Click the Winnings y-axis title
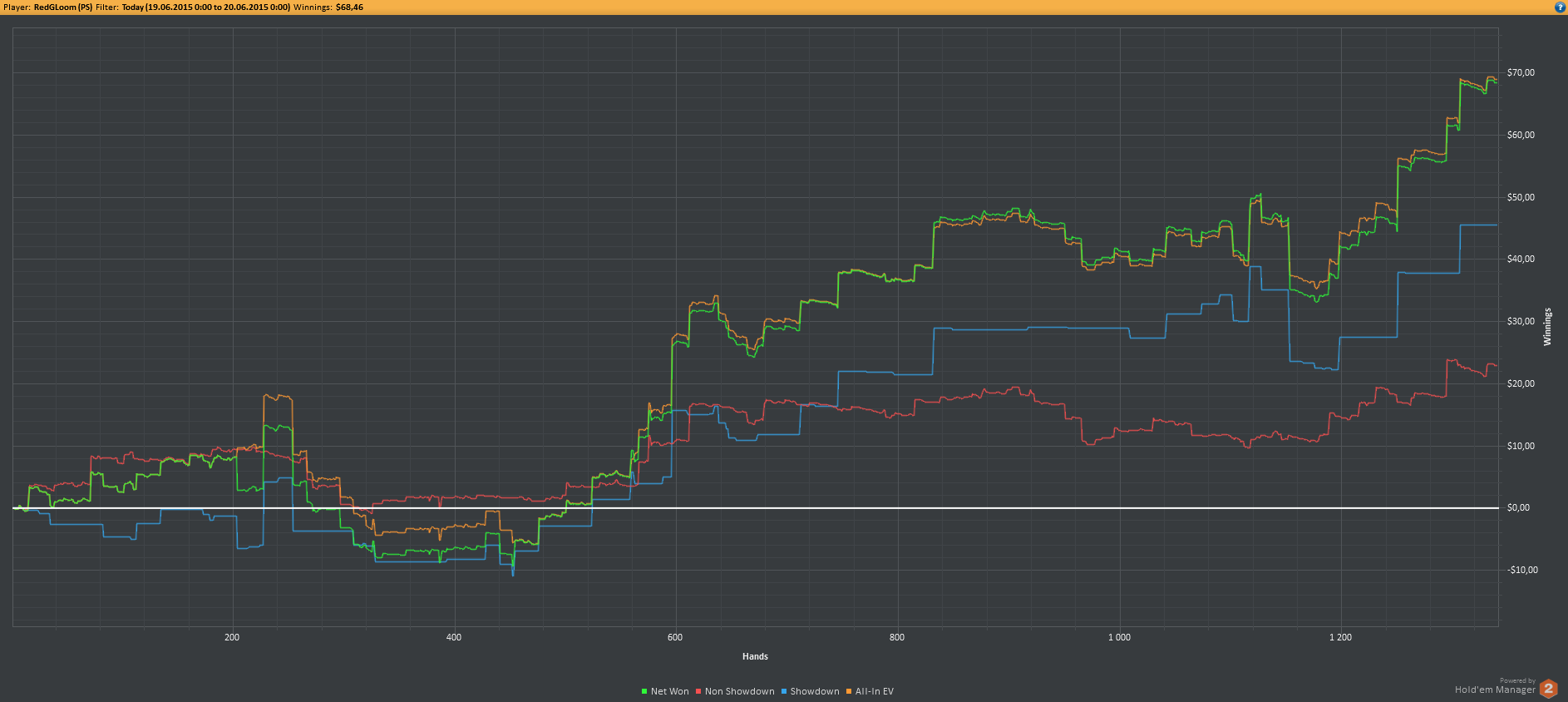The width and height of the screenshot is (1568, 702). (1547, 327)
